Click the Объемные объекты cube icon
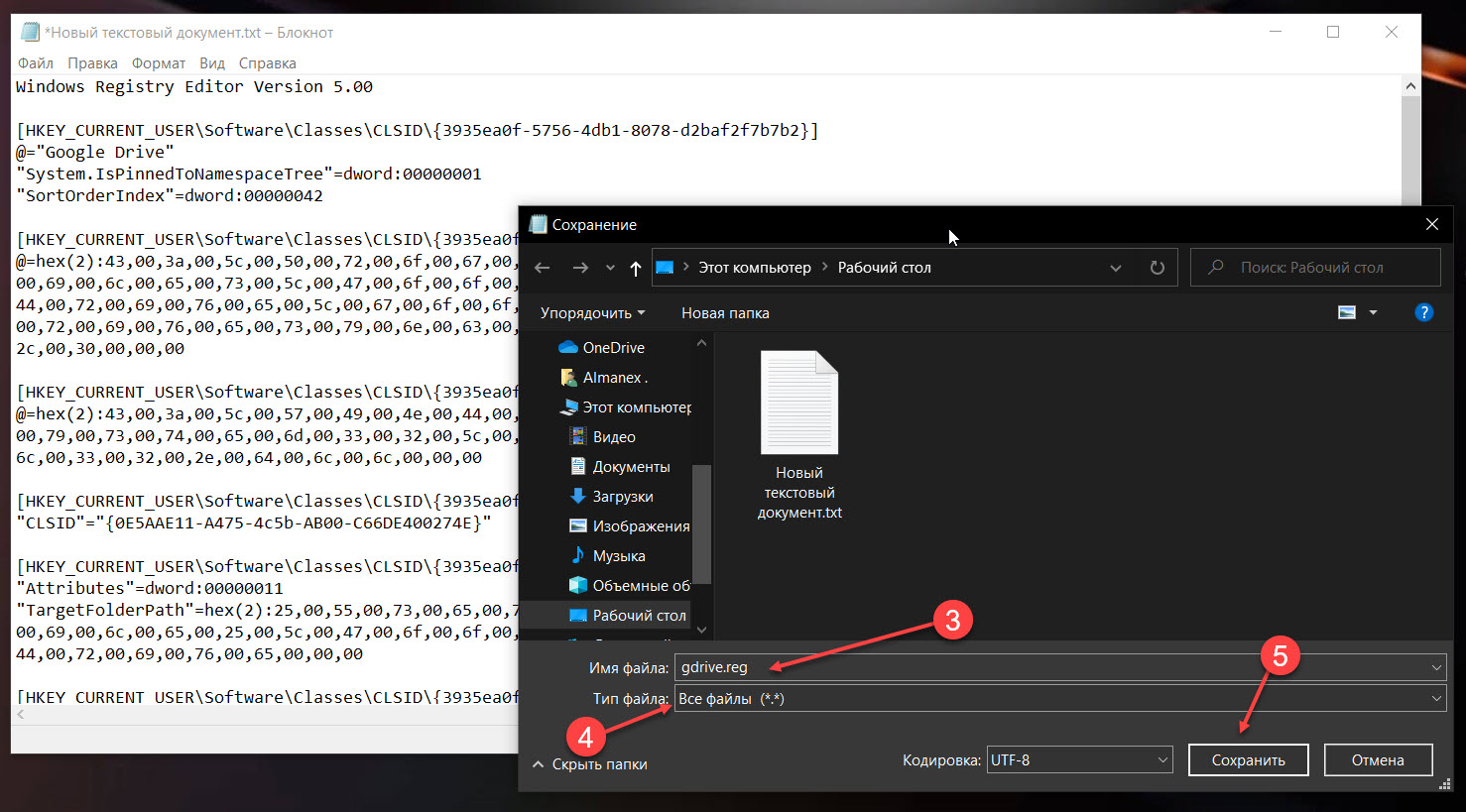The width and height of the screenshot is (1466, 812). (578, 585)
